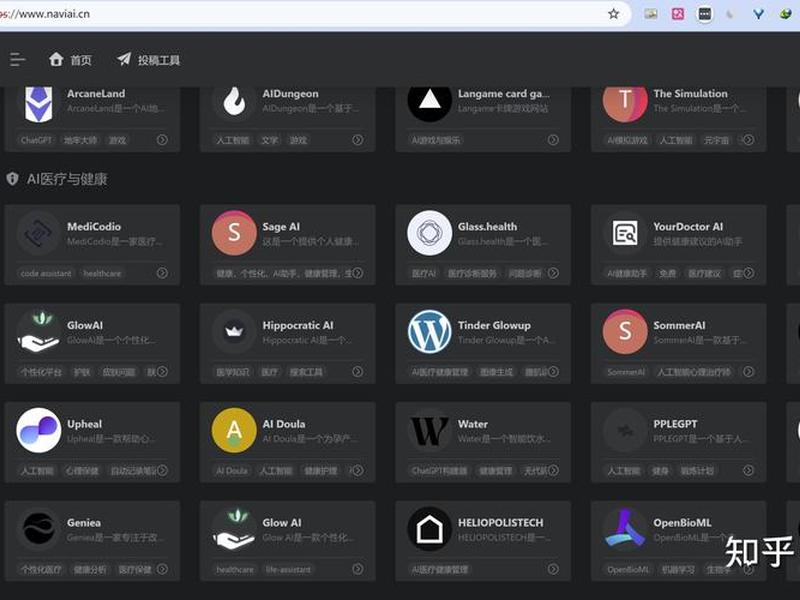
Task: Click the OpenBioML logo
Action: 625,529
